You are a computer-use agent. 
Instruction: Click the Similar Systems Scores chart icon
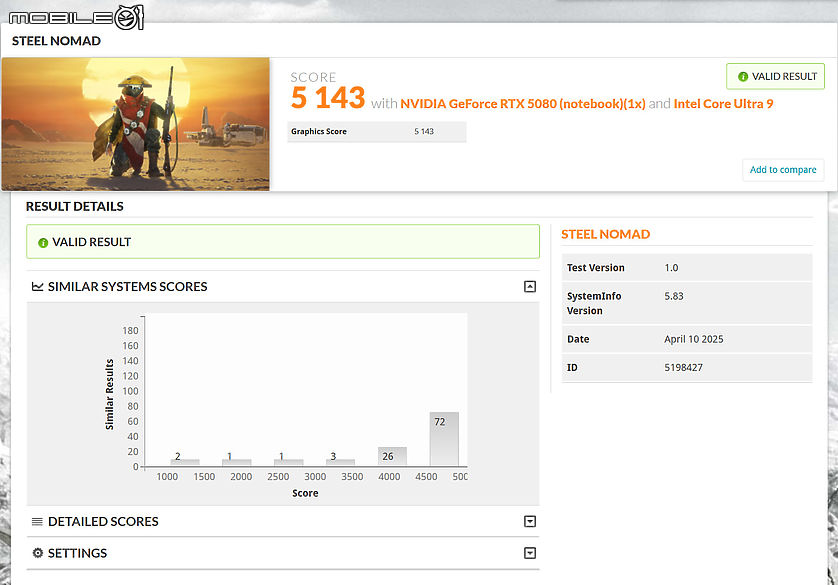tap(37, 287)
